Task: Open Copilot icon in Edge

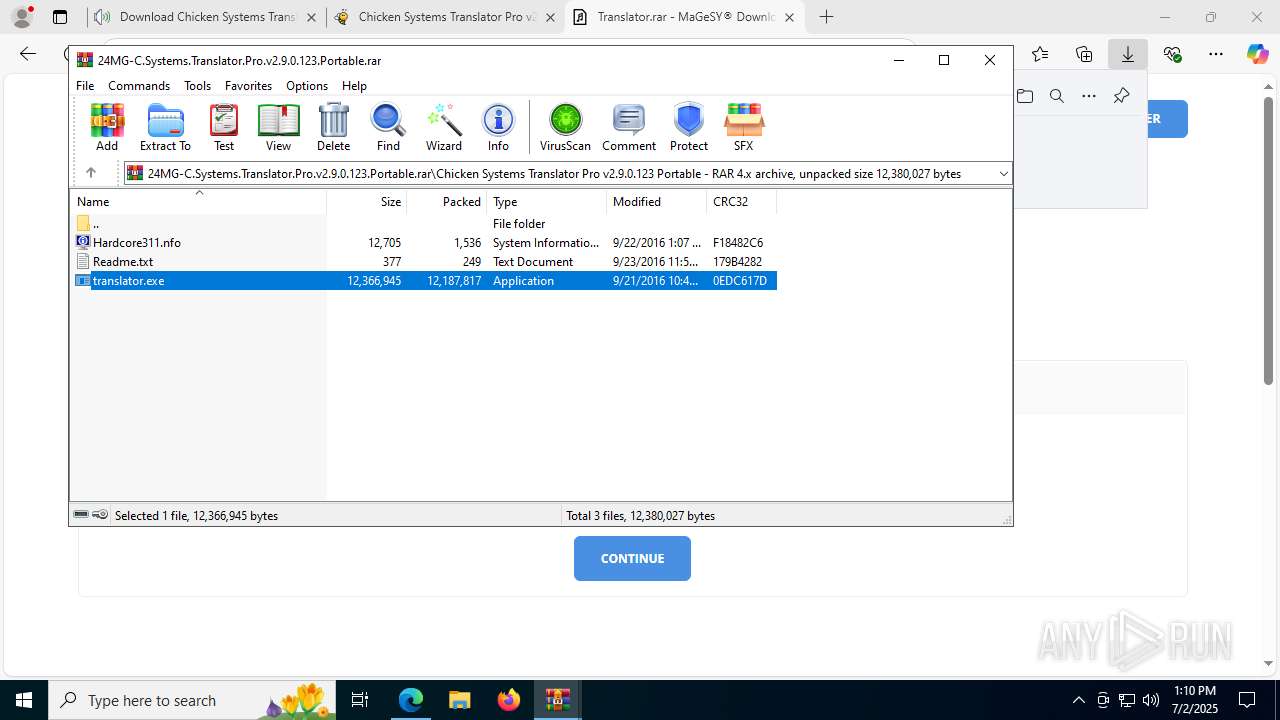Action: [1258, 54]
